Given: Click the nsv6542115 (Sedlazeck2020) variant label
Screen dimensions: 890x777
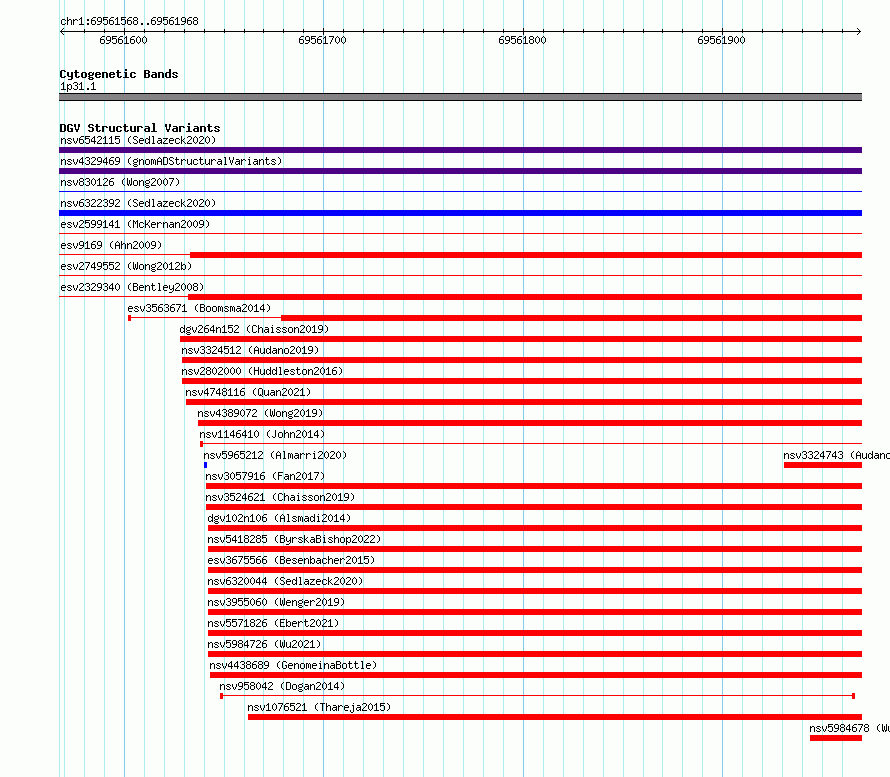Looking at the screenshot, I should pos(138,140).
